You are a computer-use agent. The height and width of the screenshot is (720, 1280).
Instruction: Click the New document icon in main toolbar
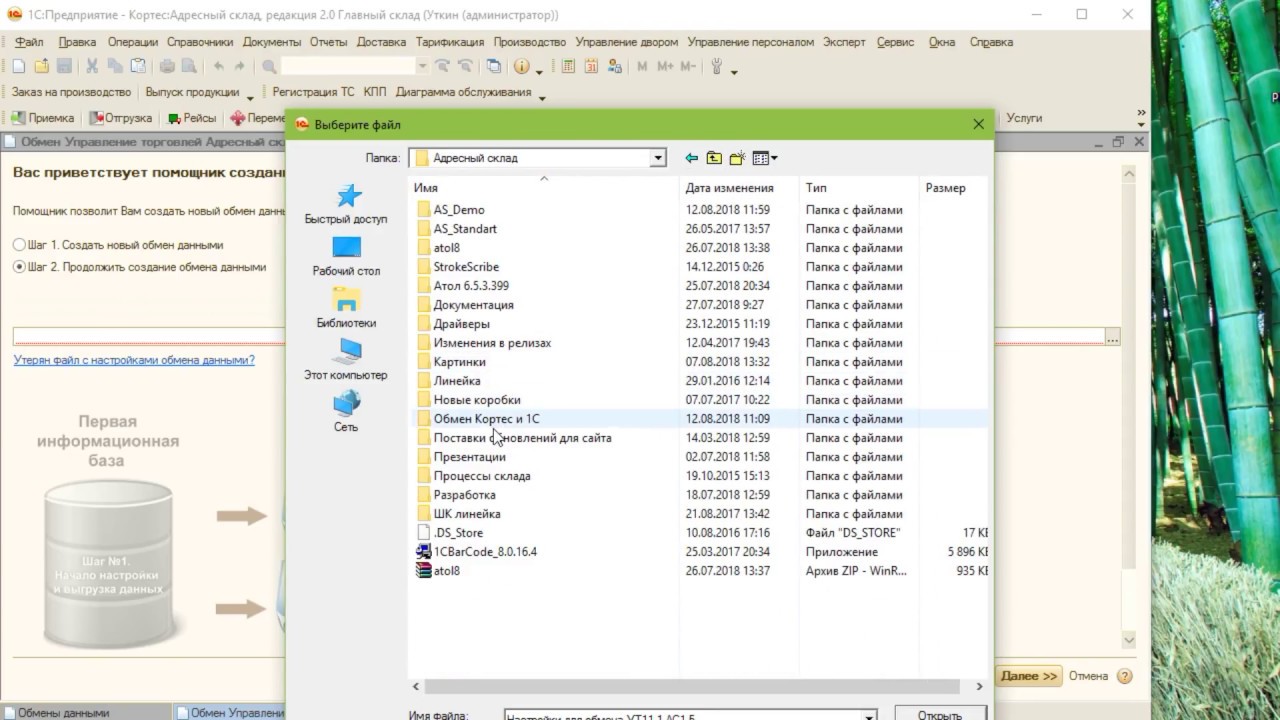18,67
